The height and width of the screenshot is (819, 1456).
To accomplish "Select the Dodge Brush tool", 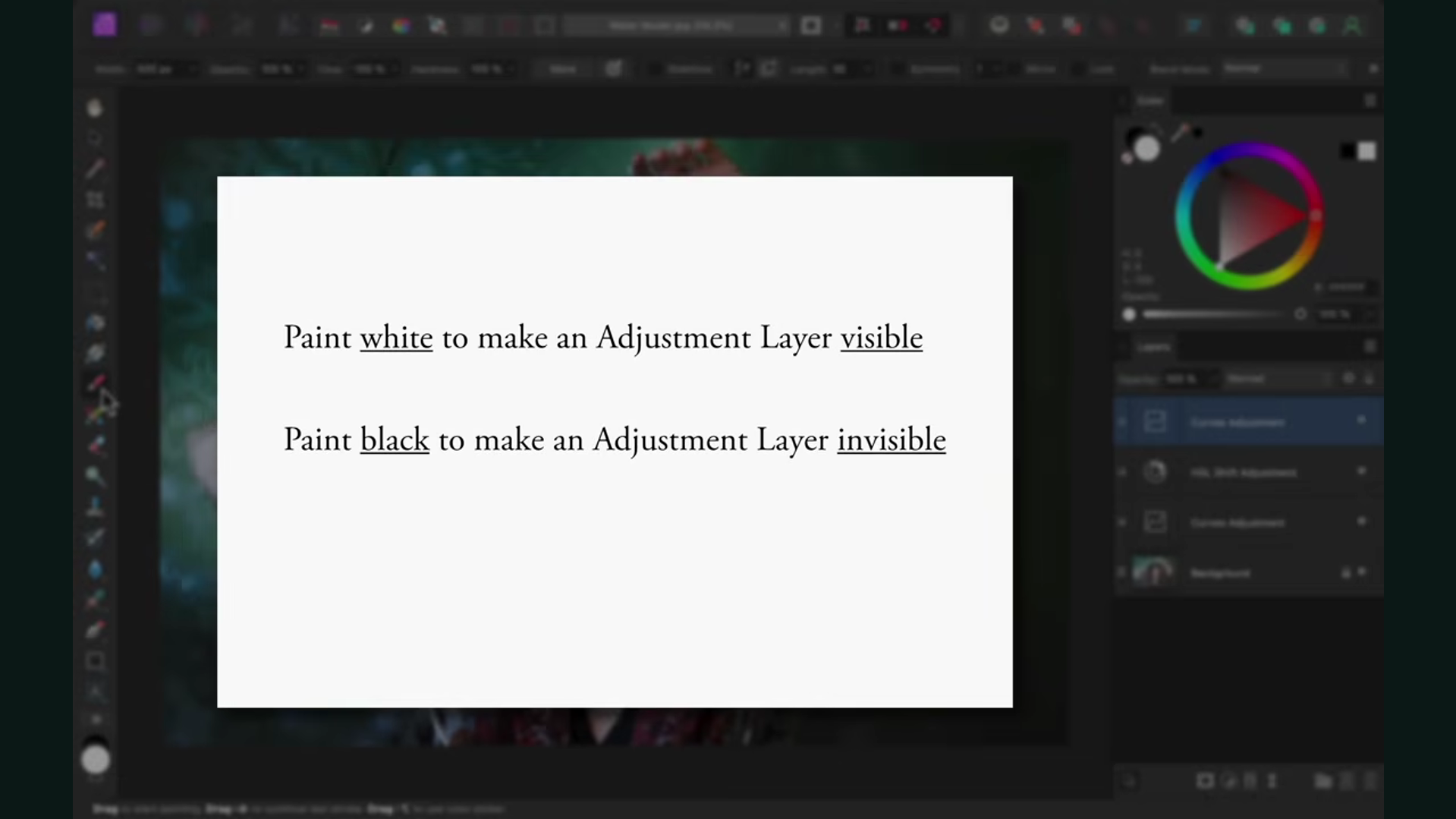I will (95, 476).
